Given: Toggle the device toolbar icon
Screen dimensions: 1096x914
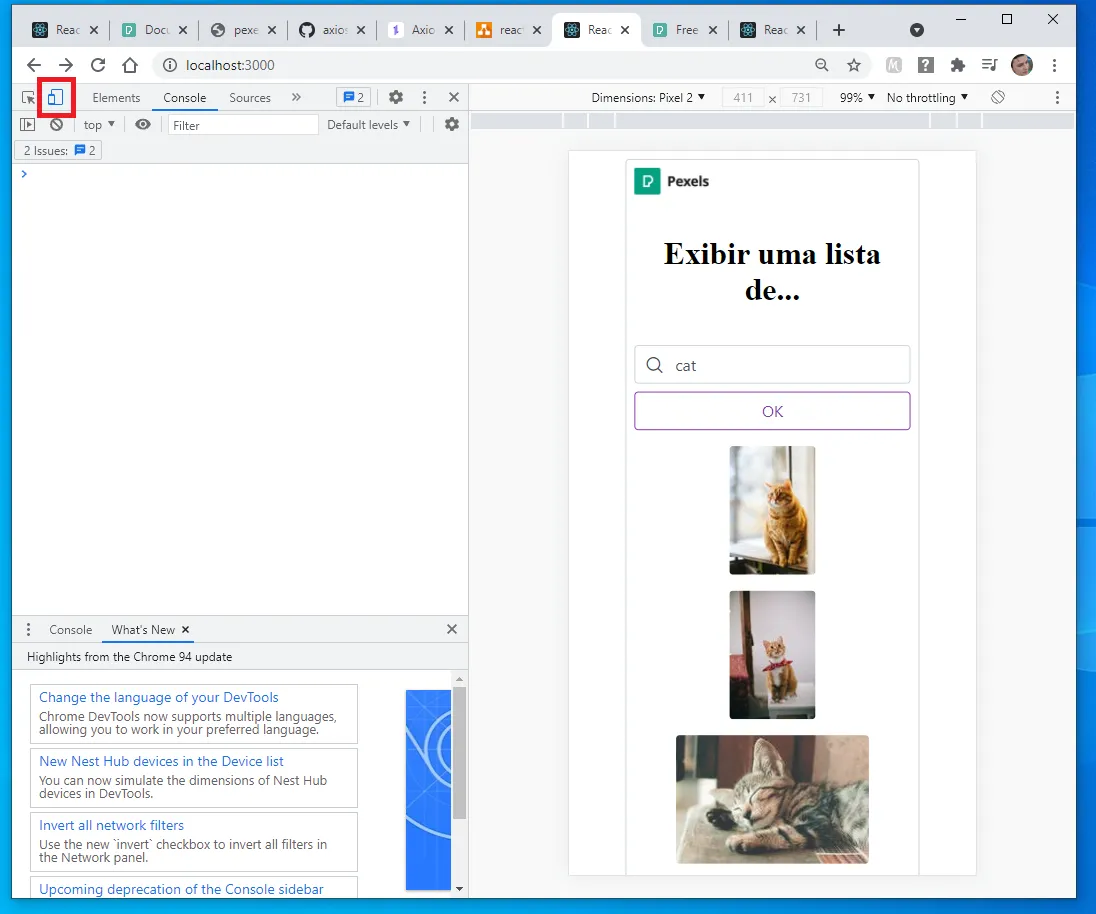Looking at the screenshot, I should pos(56,97).
